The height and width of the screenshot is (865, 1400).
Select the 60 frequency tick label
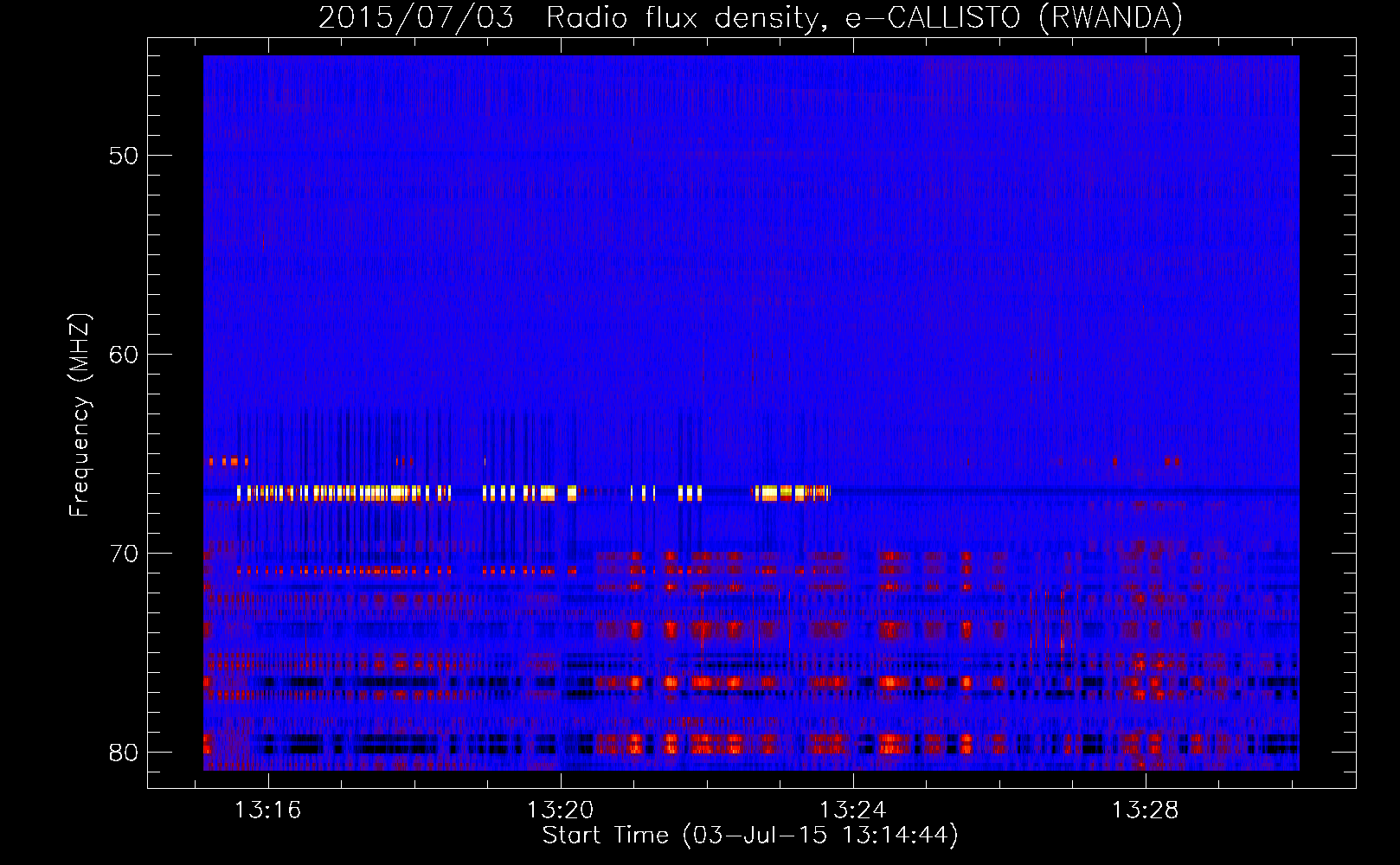tap(124, 355)
